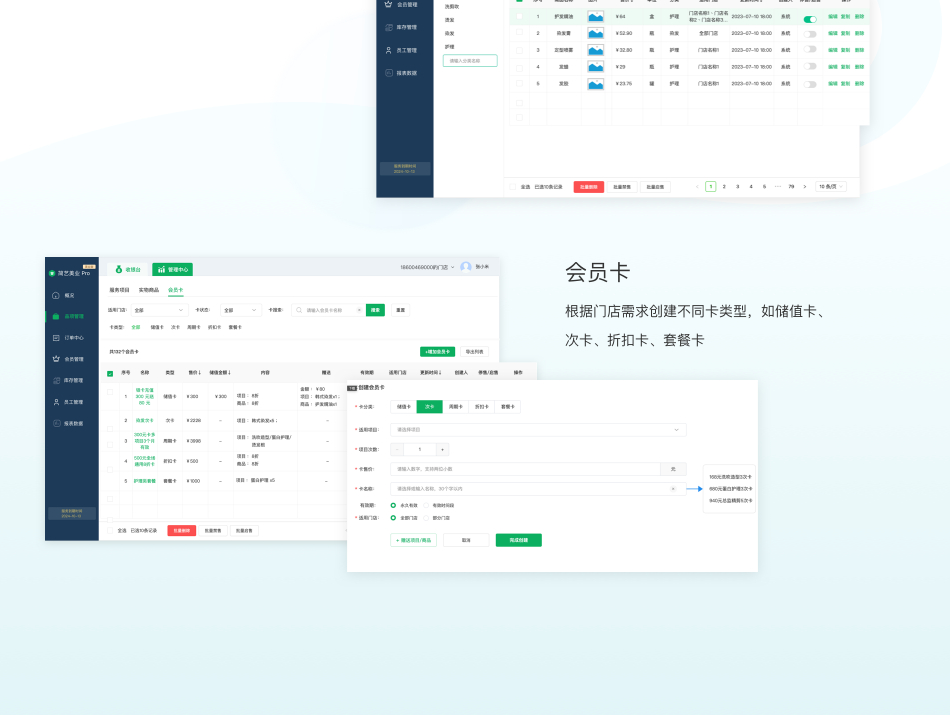
Task: Click the green 完成创建 button
Action: tap(518, 540)
